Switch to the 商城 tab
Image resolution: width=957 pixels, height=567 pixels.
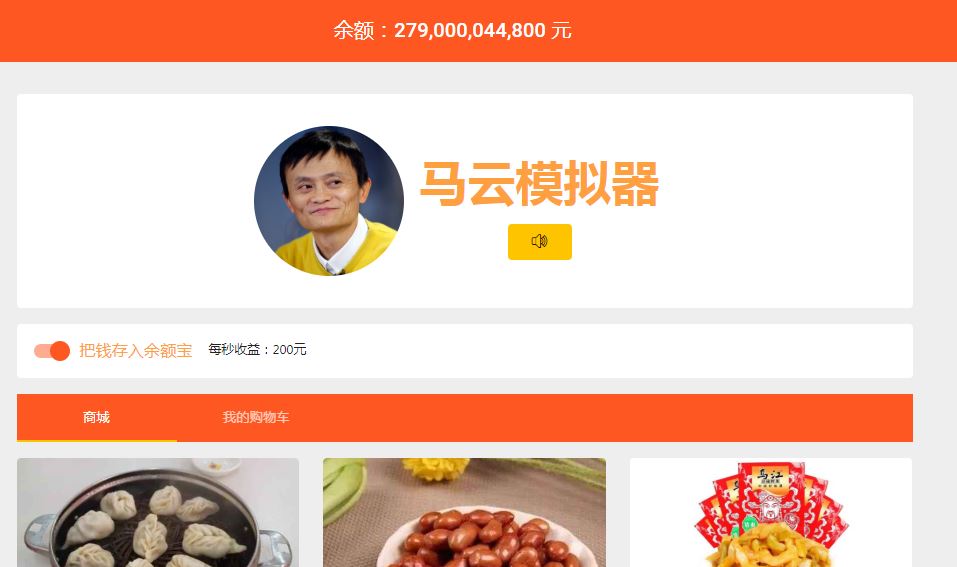pyautogui.click(x=96, y=417)
